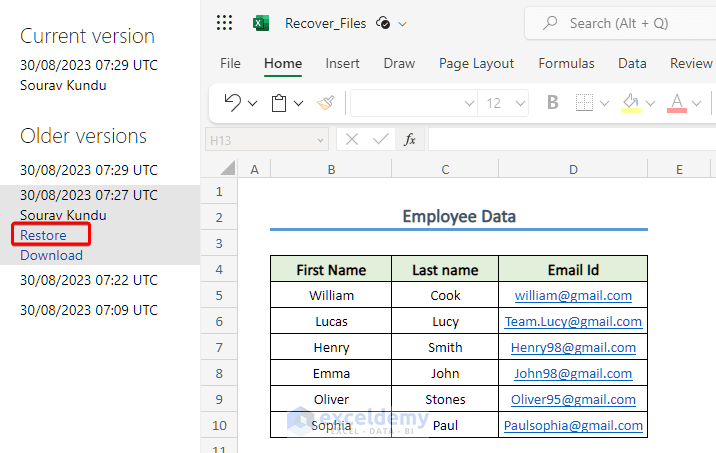
Task: Select the Format Painter brush
Action: (x=325, y=103)
